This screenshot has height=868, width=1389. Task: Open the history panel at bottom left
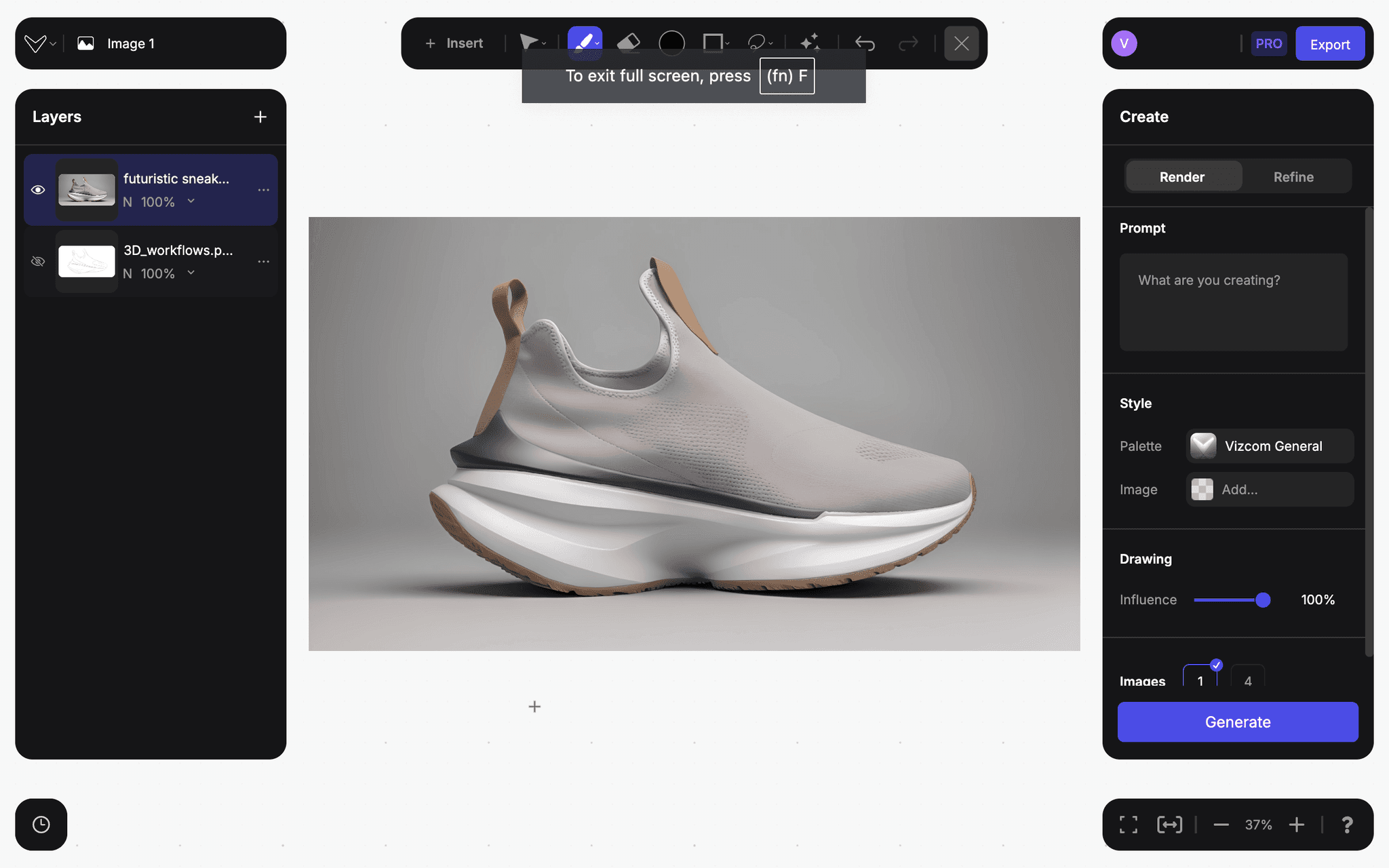[x=41, y=825]
